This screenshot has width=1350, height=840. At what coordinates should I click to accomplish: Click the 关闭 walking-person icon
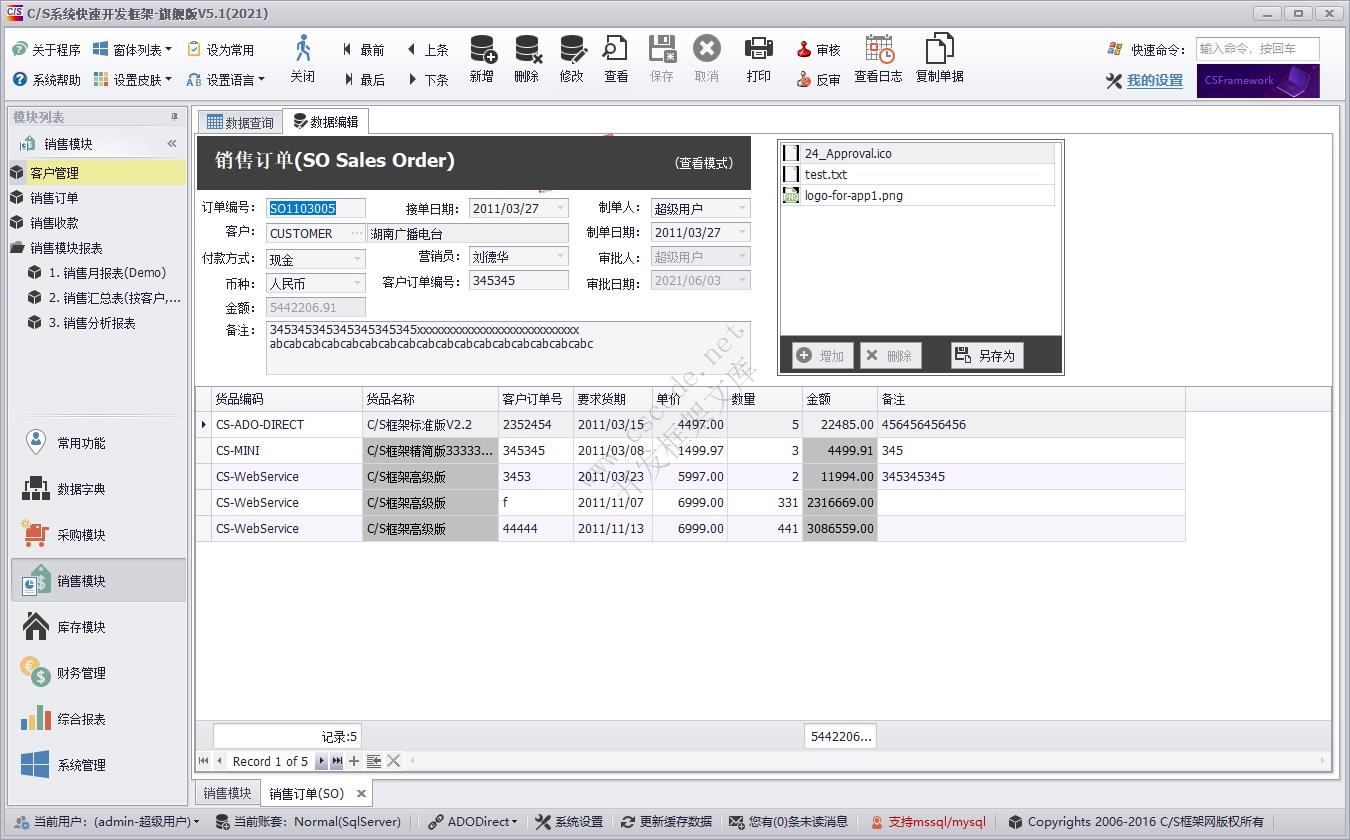[303, 50]
